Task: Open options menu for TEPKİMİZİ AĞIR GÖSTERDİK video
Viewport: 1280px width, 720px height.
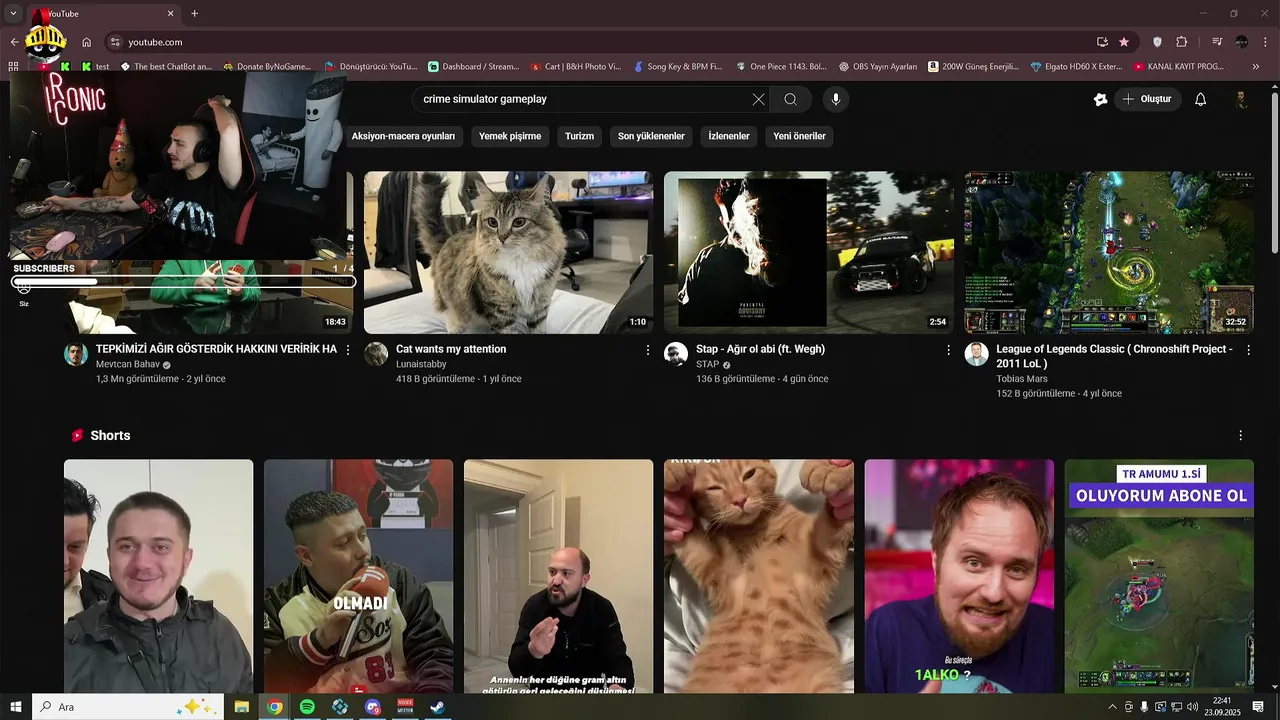Action: coord(348,350)
